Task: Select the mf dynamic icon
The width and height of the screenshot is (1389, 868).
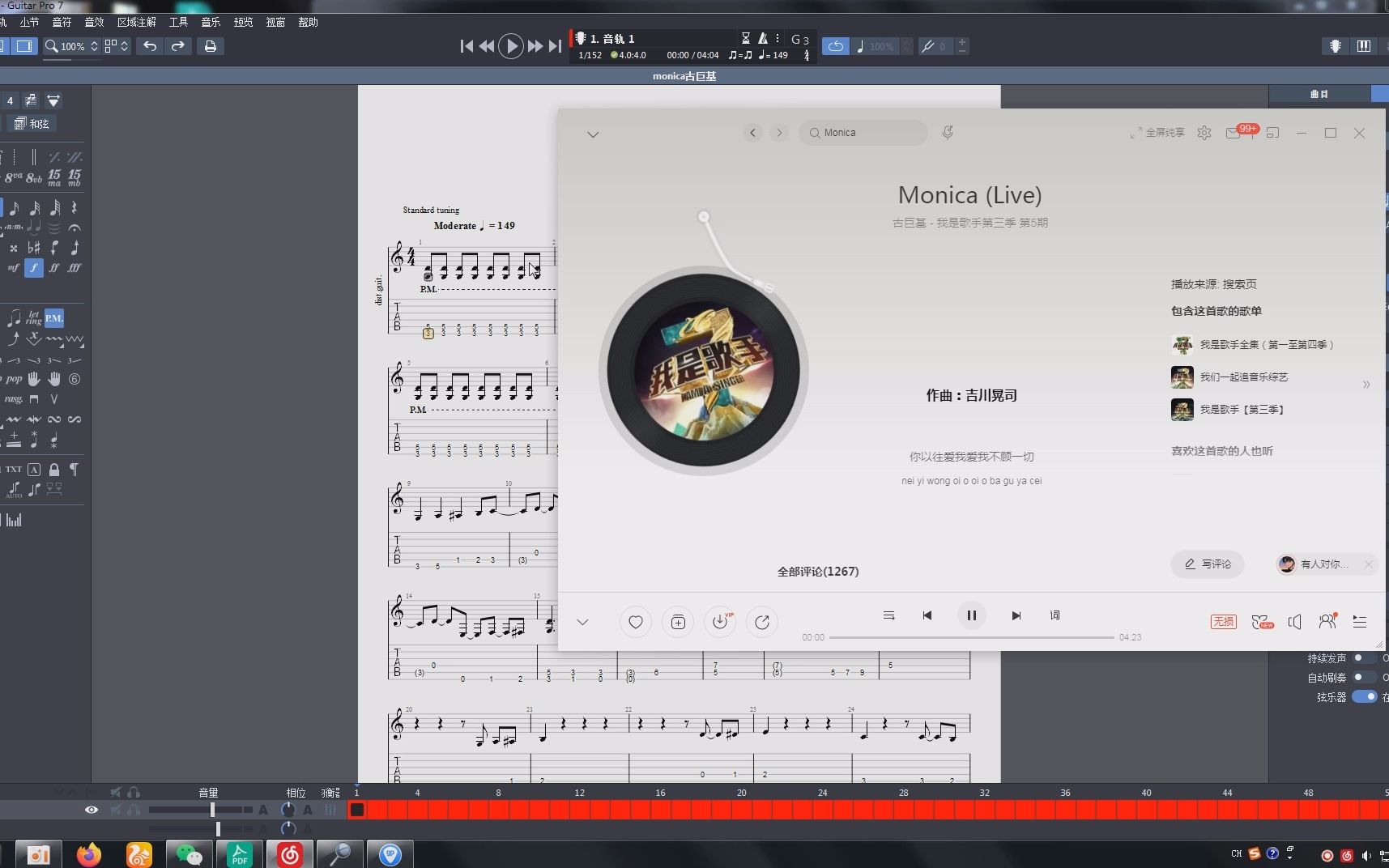Action: coord(14,267)
